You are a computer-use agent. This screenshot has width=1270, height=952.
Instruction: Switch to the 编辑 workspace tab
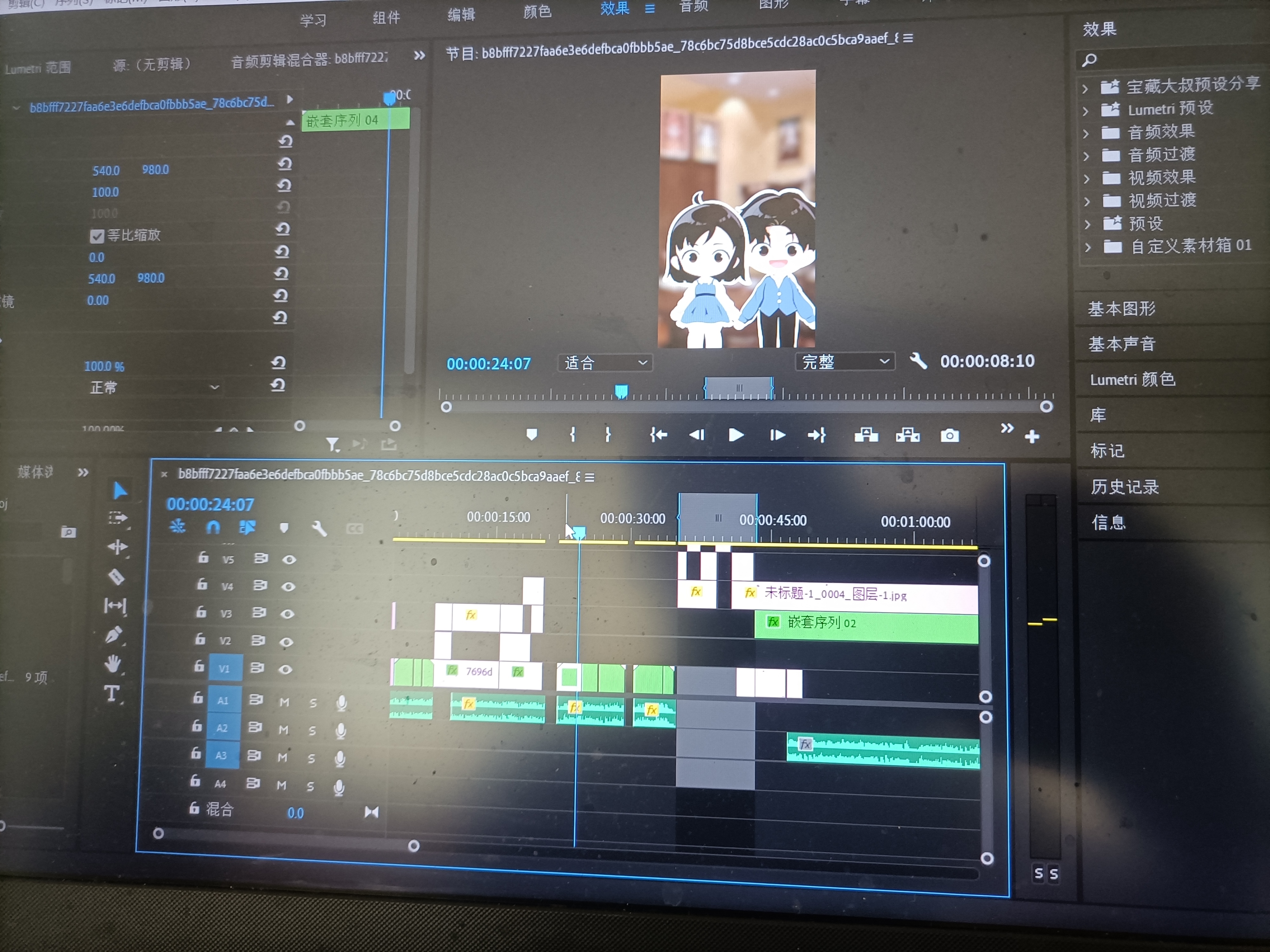click(462, 15)
